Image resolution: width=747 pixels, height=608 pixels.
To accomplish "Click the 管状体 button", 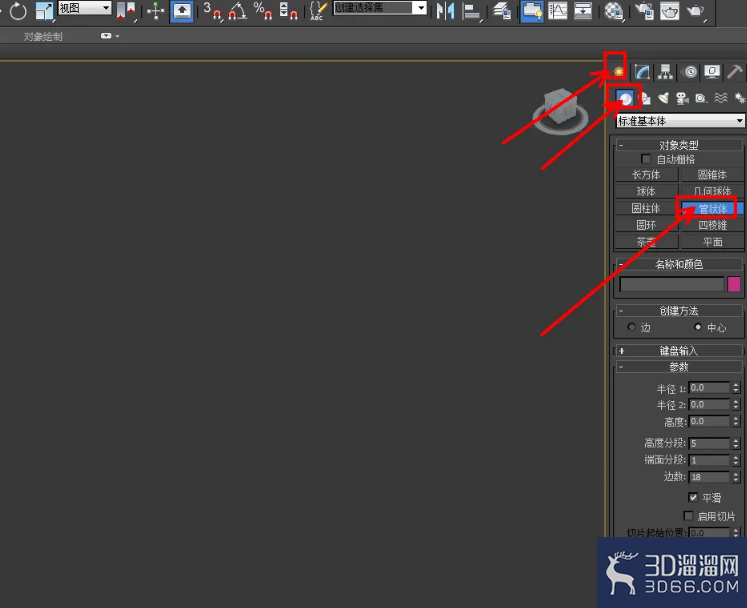I will click(712, 208).
